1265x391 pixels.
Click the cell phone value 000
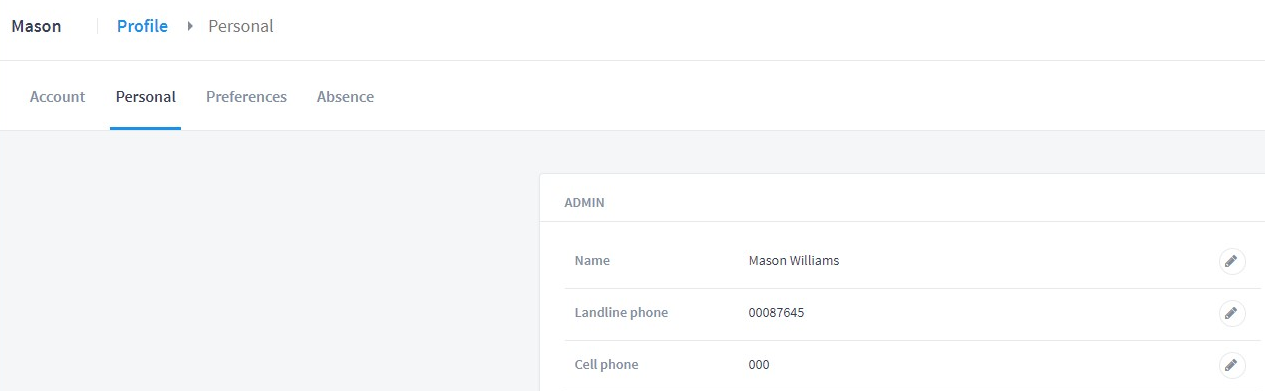(x=759, y=365)
